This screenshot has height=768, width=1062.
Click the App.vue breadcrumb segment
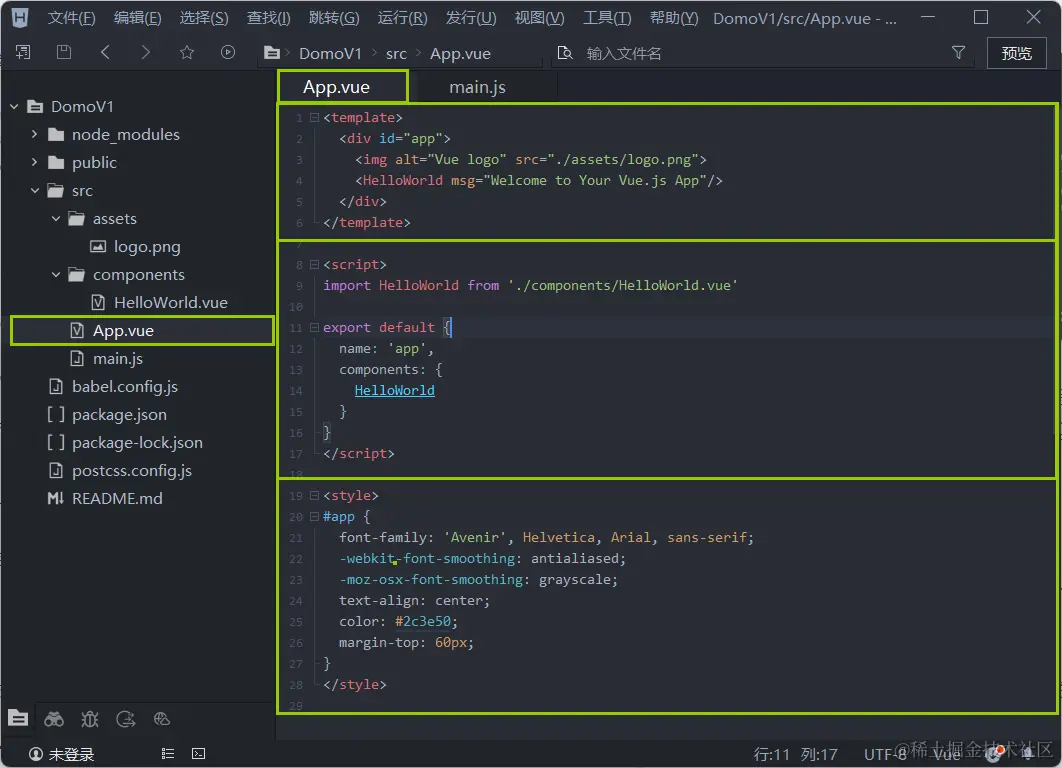pyautogui.click(x=461, y=54)
